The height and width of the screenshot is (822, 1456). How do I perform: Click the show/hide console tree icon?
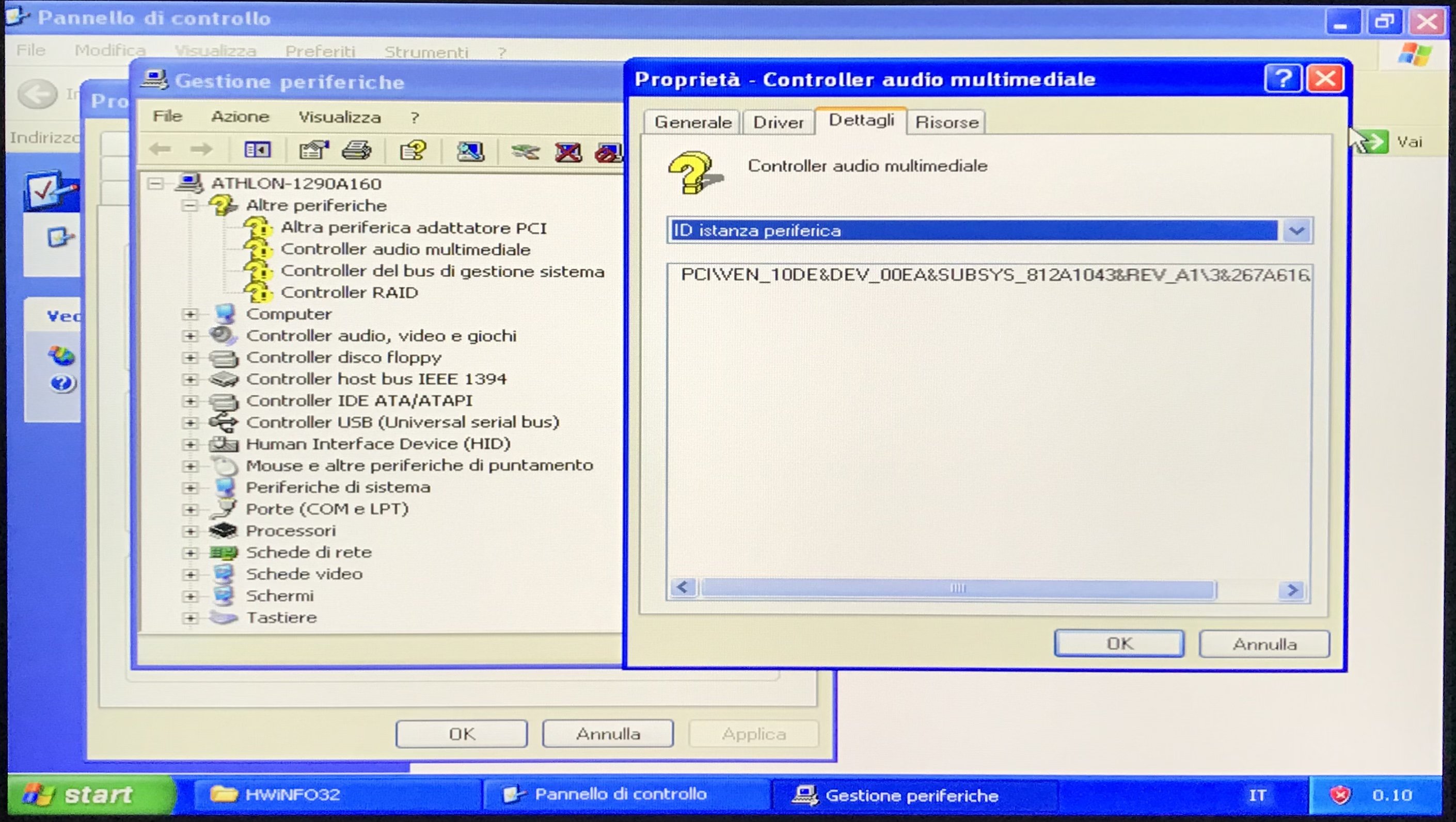pyautogui.click(x=257, y=150)
